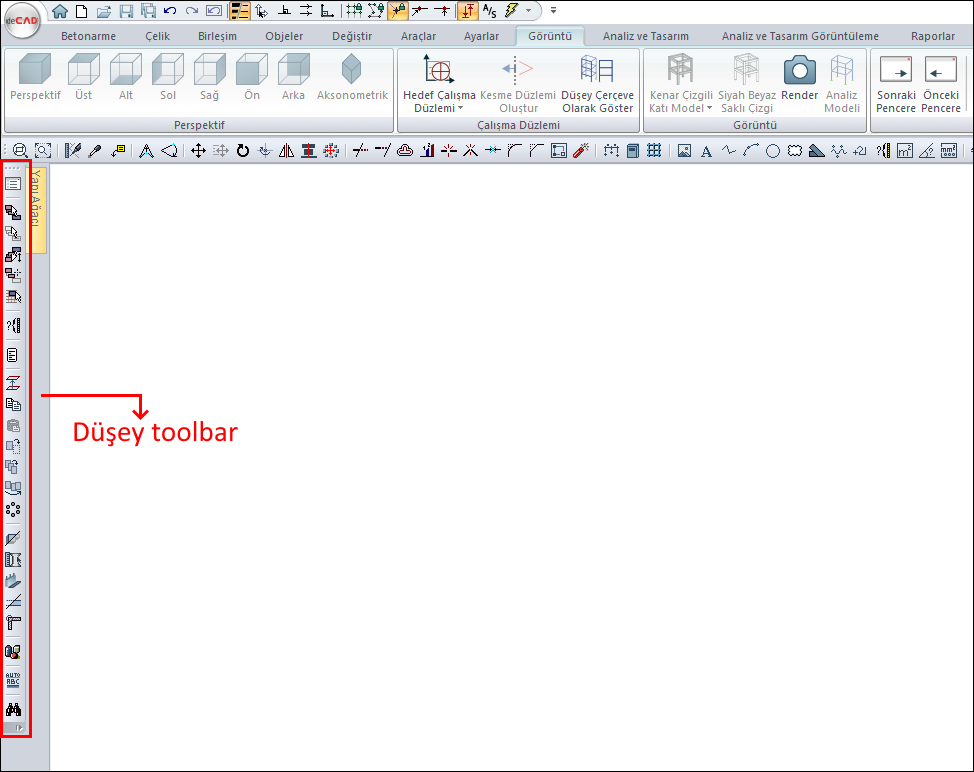Open the Objeler ribbon tab
The height and width of the screenshot is (772, 974).
pos(284,36)
